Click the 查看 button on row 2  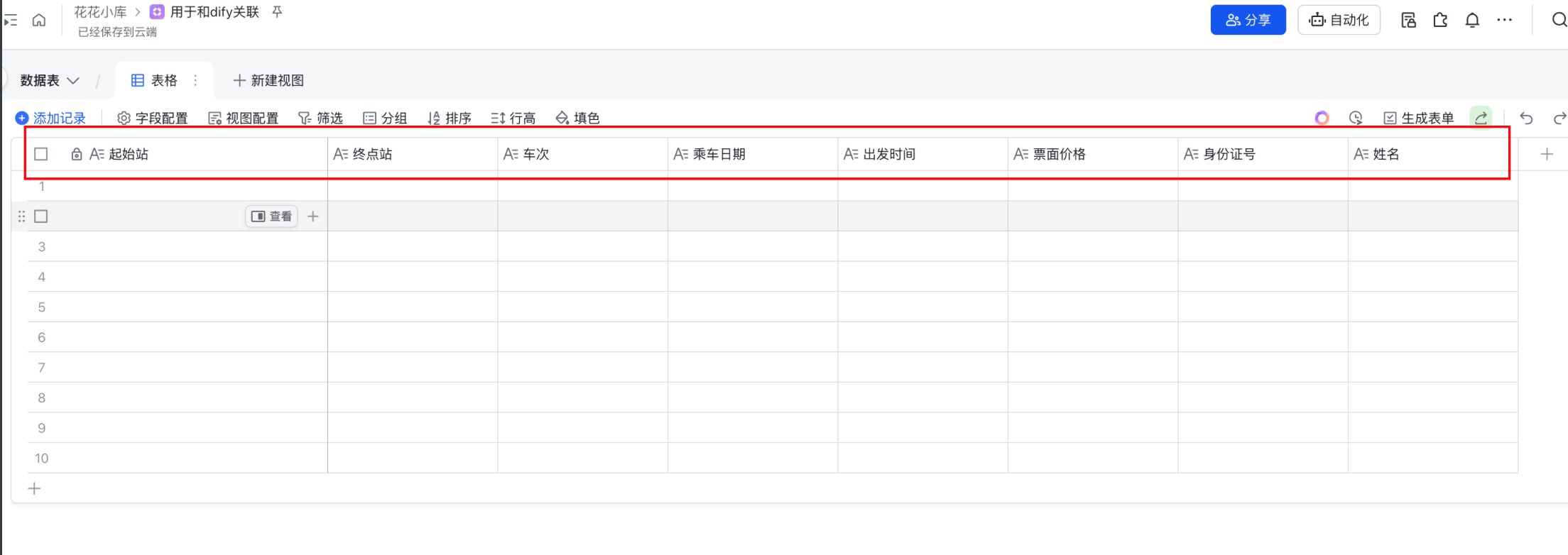[271, 216]
